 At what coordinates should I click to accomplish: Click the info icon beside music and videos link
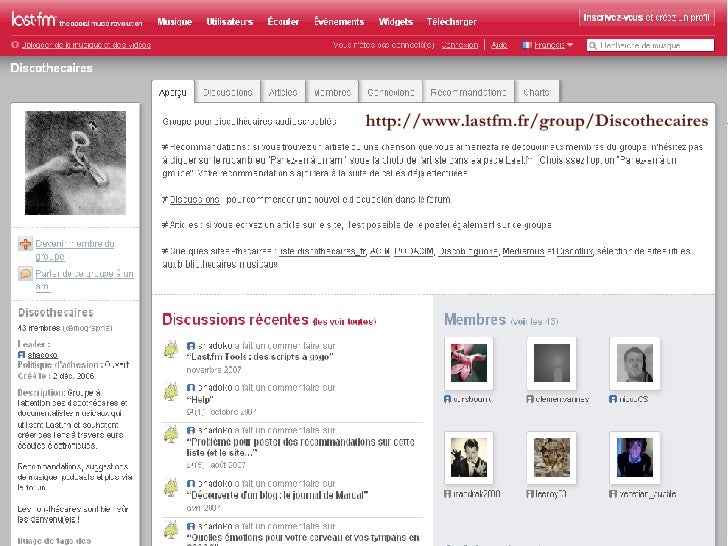pyautogui.click(x=15, y=45)
